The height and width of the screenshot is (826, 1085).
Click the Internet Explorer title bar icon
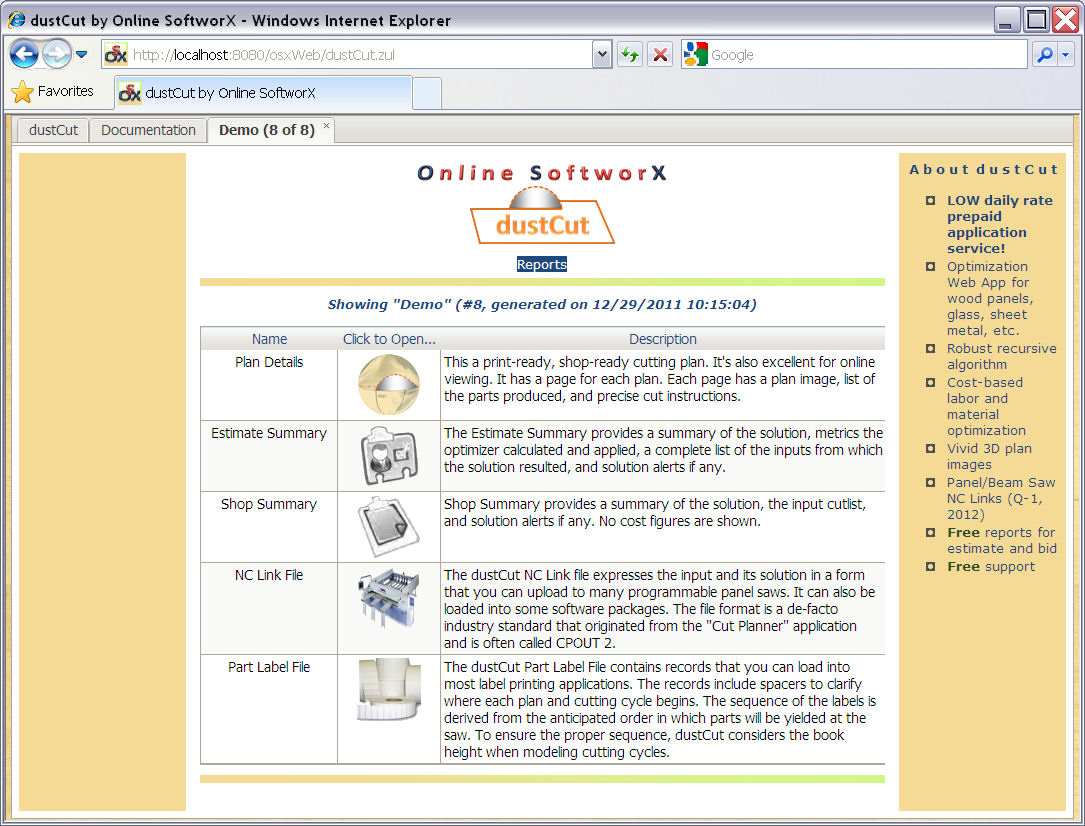(17, 19)
